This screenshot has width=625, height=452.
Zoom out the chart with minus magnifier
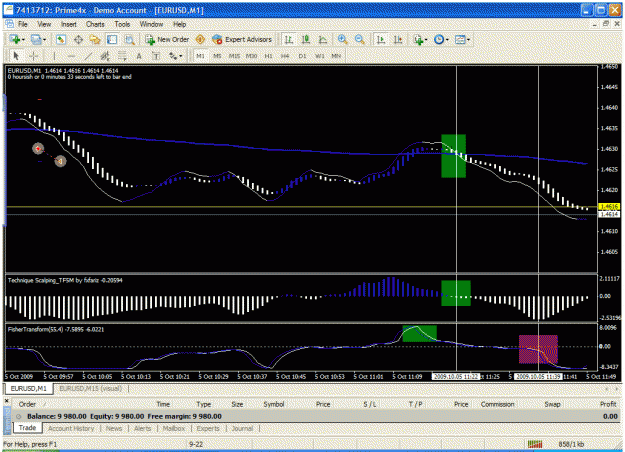coord(360,39)
